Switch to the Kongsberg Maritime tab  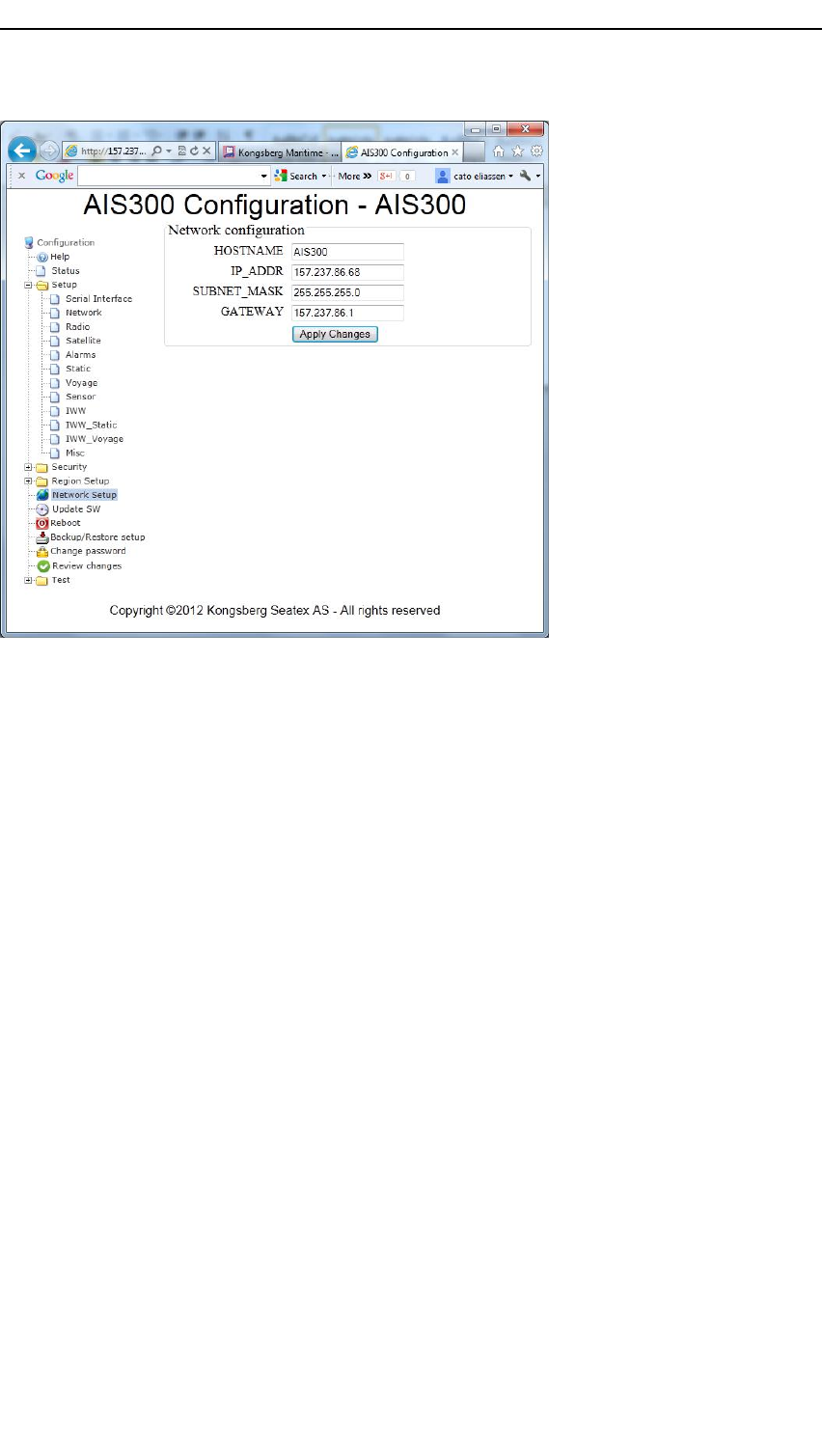point(280,152)
